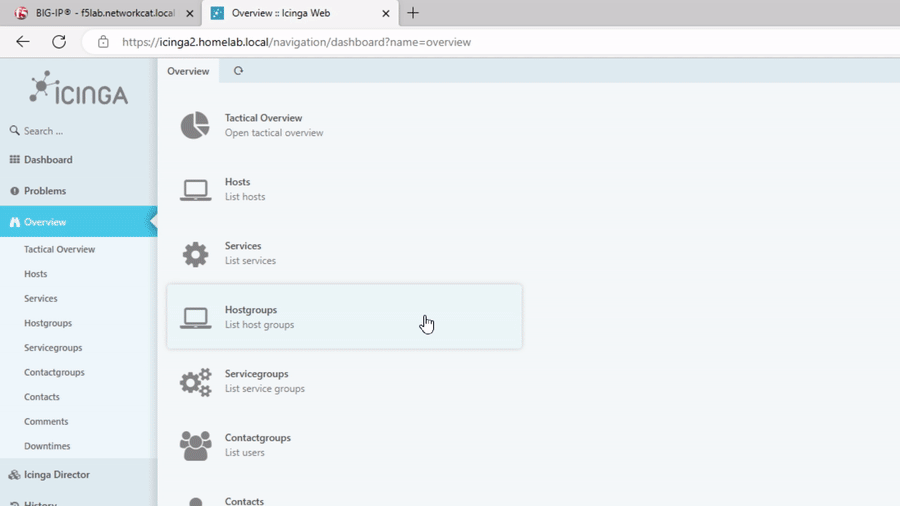This screenshot has width=900, height=506.
Task: Click the Hosts laptop icon
Action: 195,190
